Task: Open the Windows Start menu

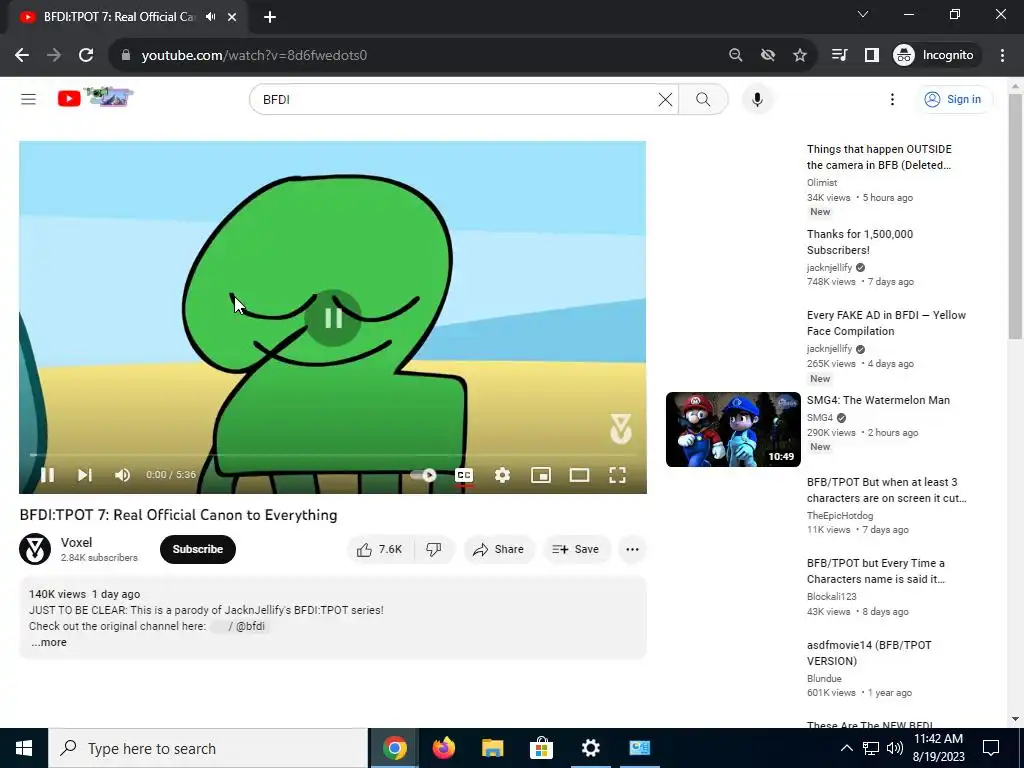Action: click(x=24, y=748)
